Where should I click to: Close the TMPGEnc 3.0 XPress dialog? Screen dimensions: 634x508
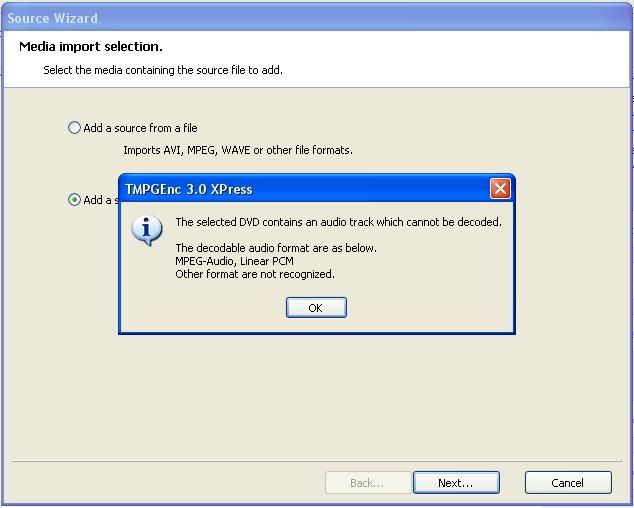click(500, 188)
